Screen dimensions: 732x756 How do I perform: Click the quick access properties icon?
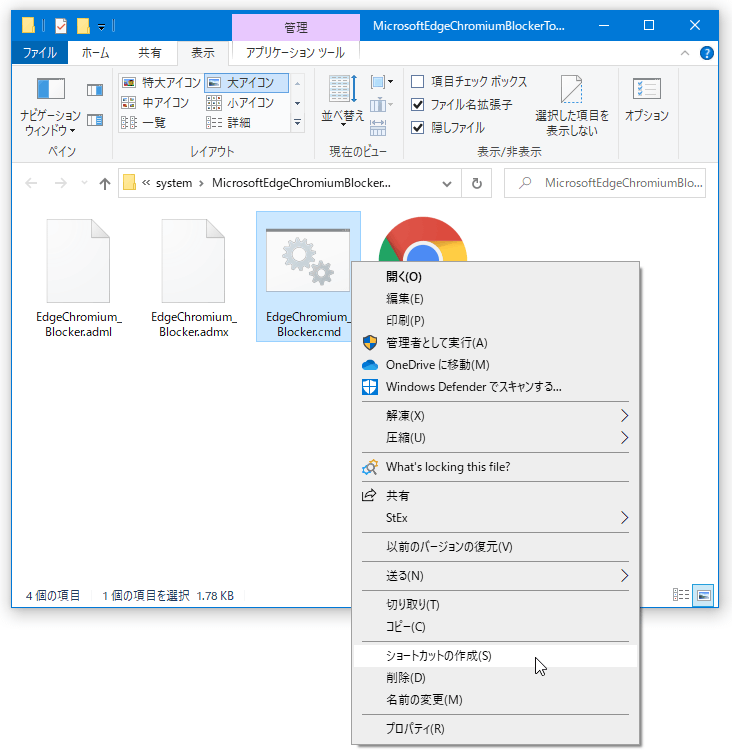61,26
